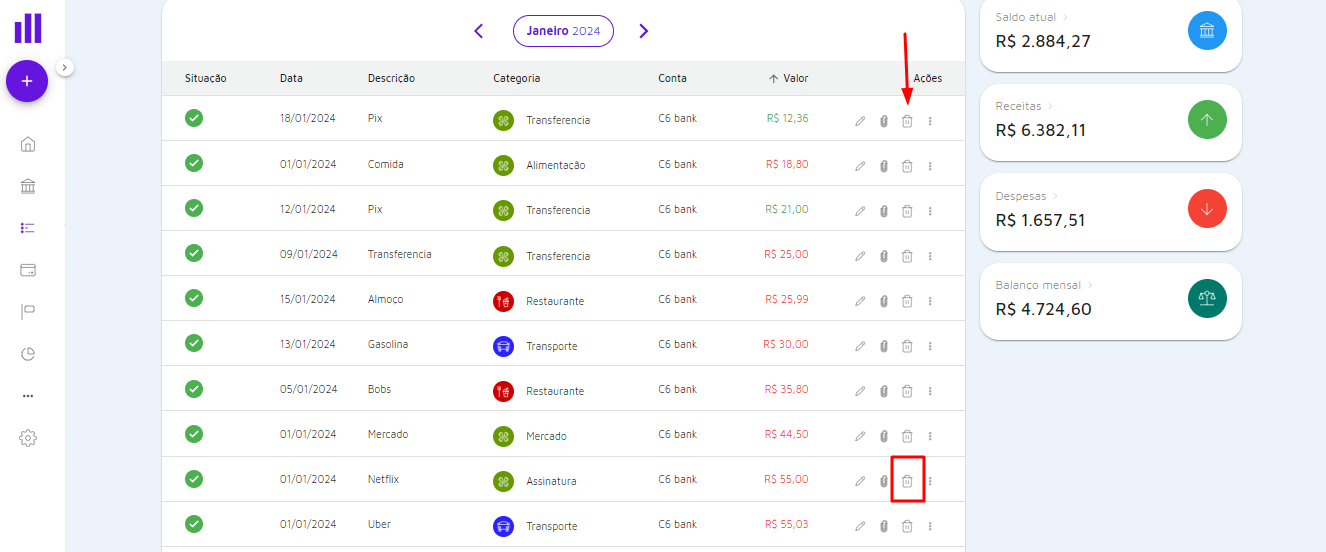The height and width of the screenshot is (552, 1326).
Task: Toggle paid status of the Uber transaction
Action: coord(194,524)
